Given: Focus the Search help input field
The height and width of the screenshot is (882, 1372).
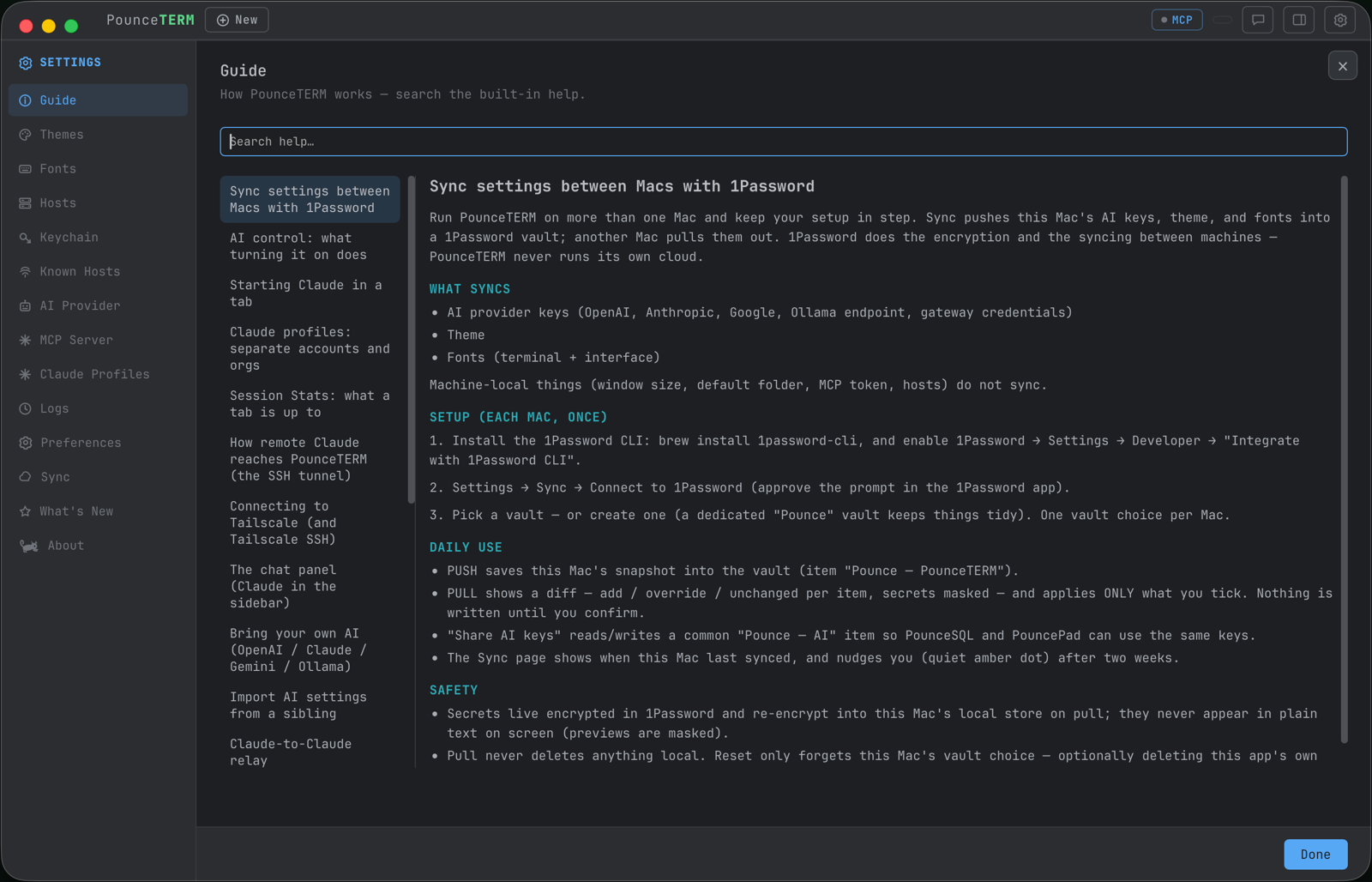Looking at the screenshot, I should tap(784, 142).
